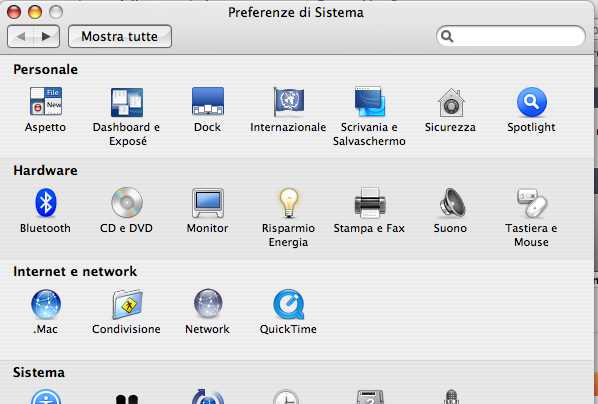Open Condivisione sharing folder icon
598x404 pixels.
coord(127,304)
